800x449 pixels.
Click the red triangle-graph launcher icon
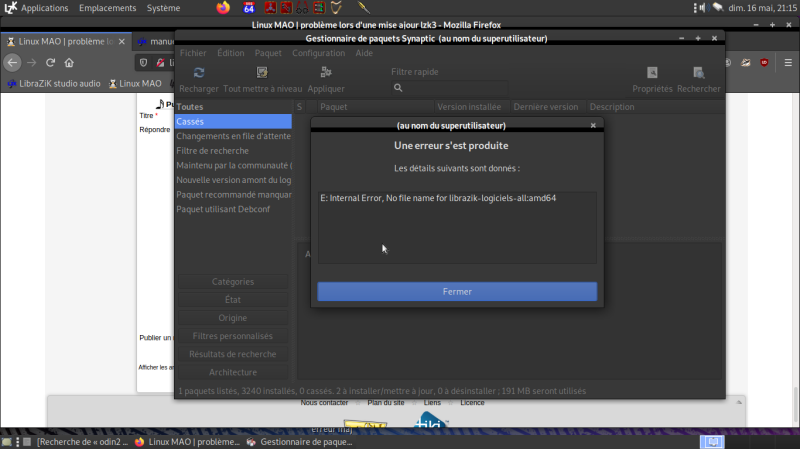pyautogui.click(x=270, y=8)
